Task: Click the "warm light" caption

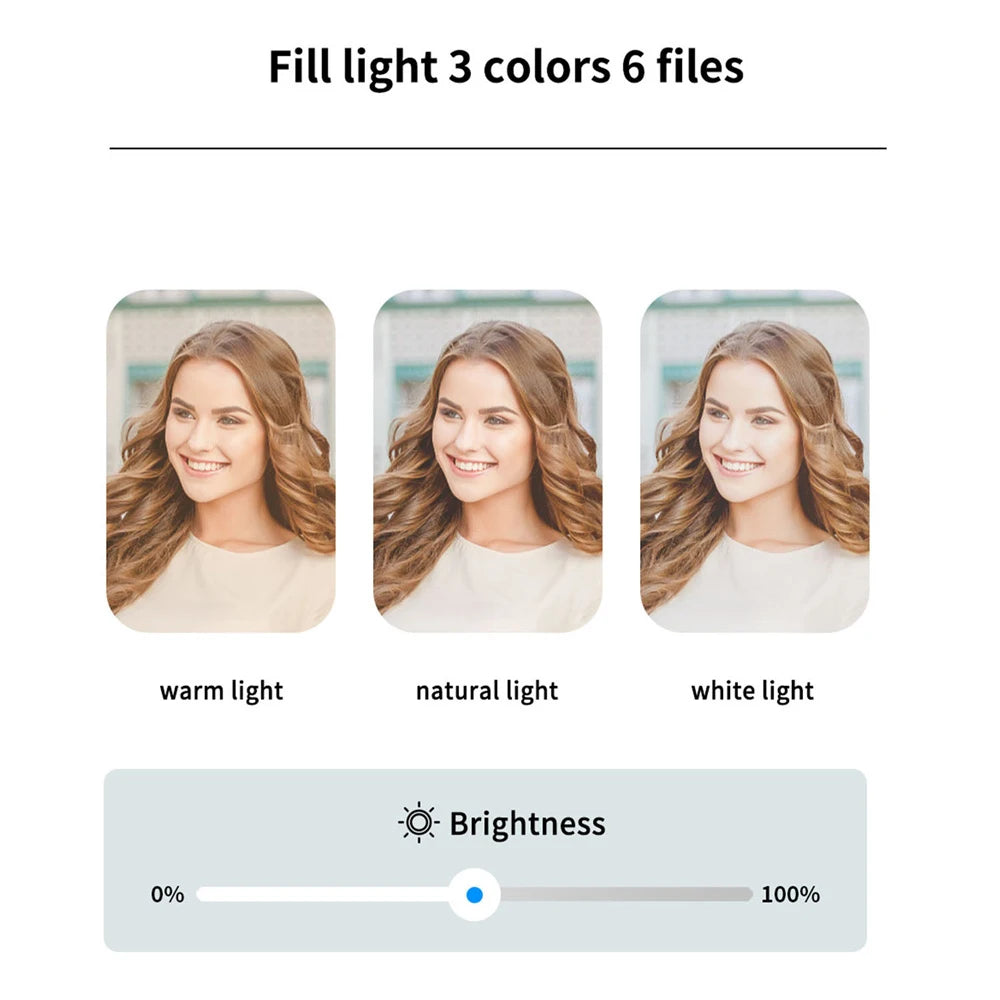Action: [x=221, y=691]
